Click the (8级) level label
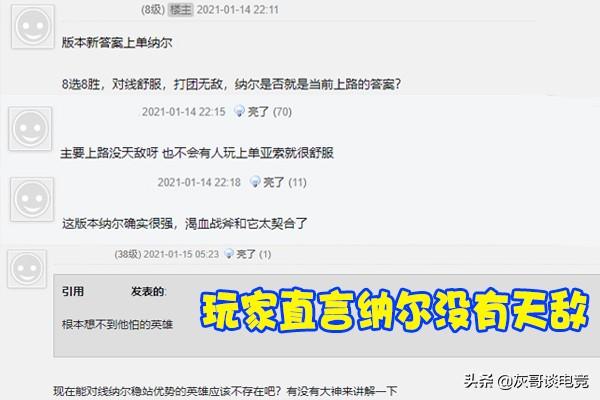The width and height of the screenshot is (600, 400). click(x=153, y=10)
